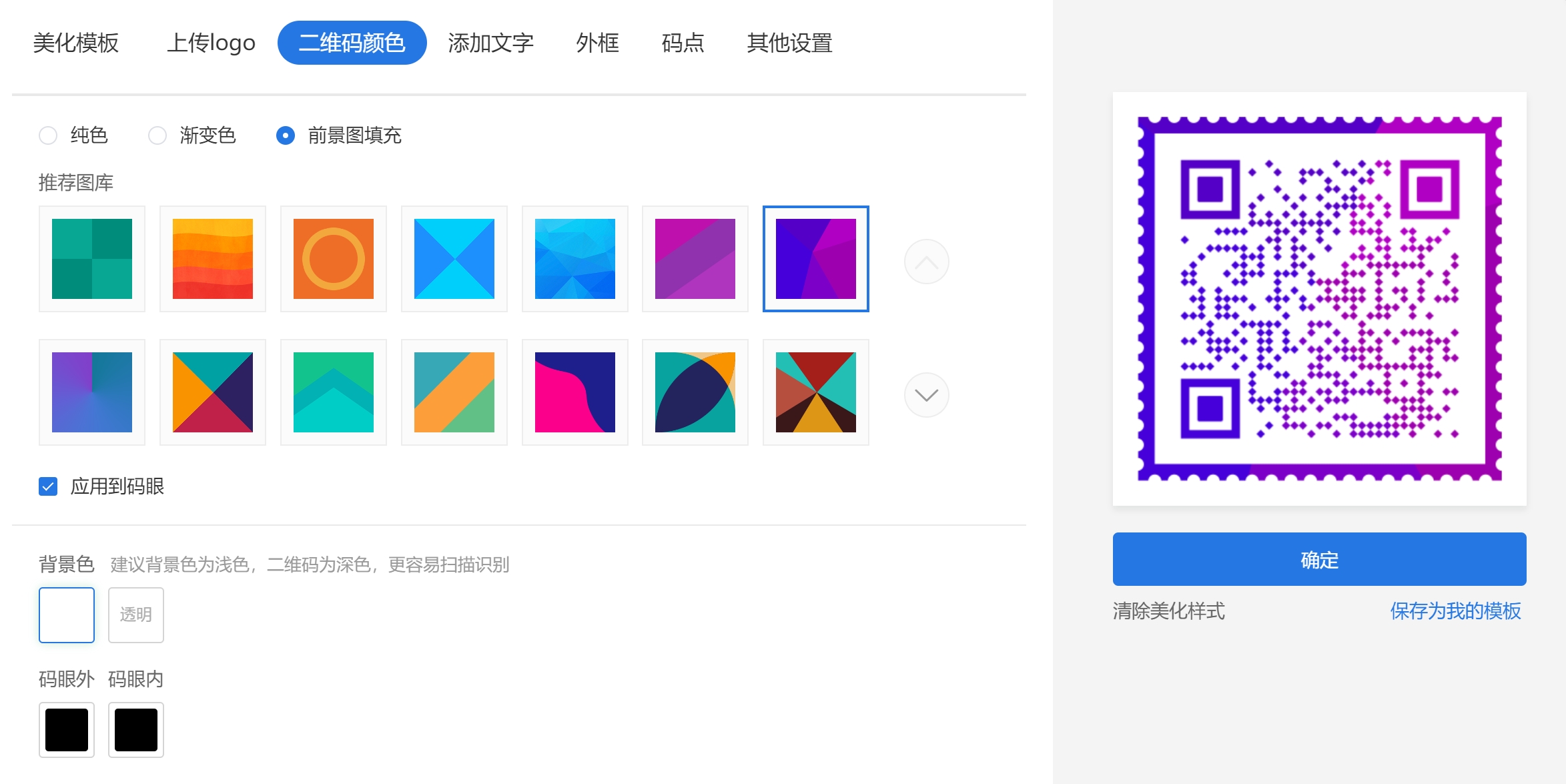Viewport: 1566px width, 784px height.
Task: Open the 码眼外 black color swatch
Action: click(x=67, y=730)
